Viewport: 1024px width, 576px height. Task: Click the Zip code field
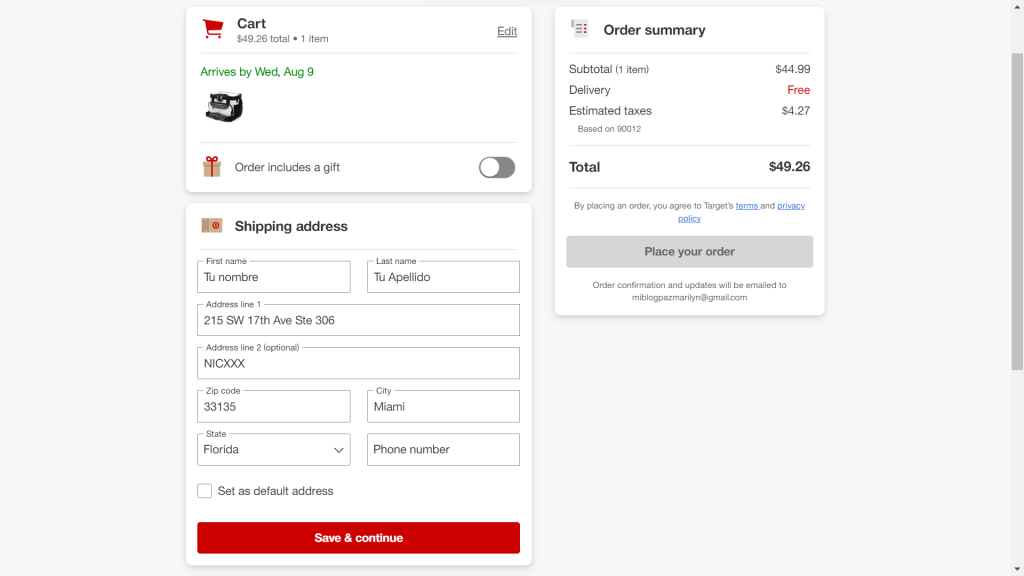click(x=274, y=406)
